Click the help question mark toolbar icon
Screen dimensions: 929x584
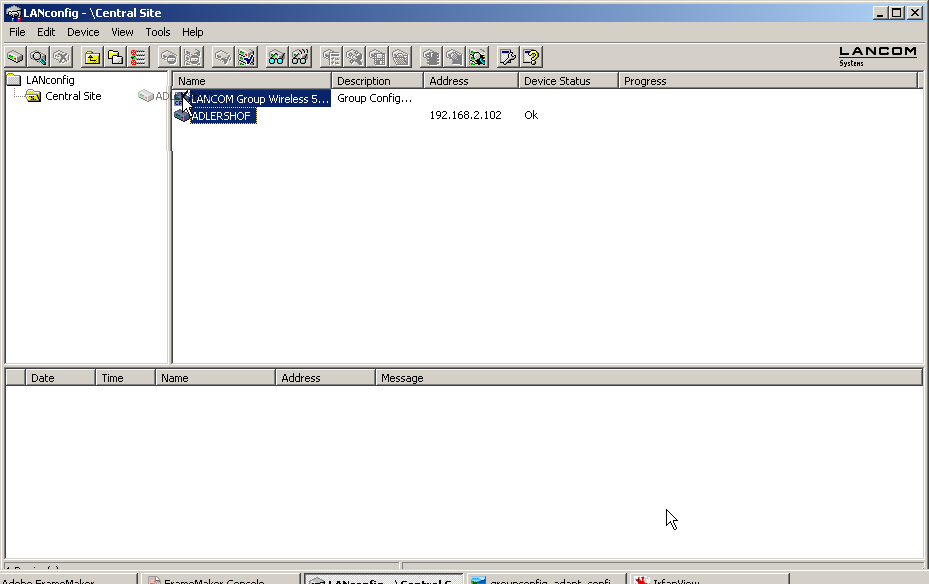click(x=531, y=57)
